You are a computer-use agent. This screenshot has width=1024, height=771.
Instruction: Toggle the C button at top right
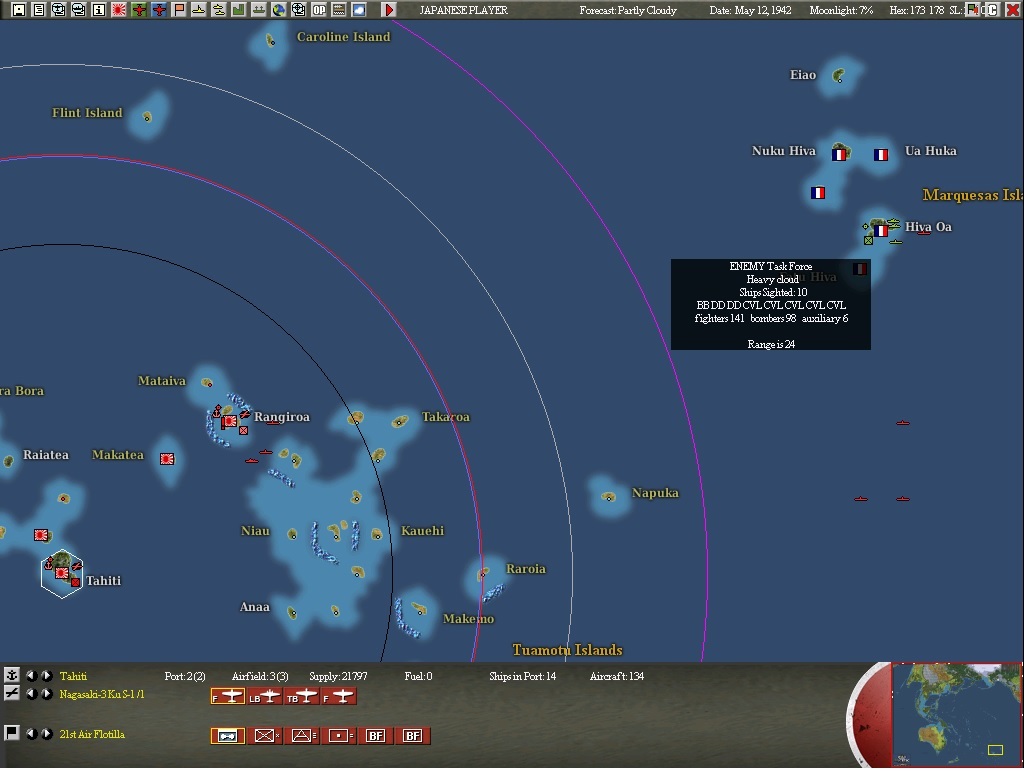click(x=992, y=9)
